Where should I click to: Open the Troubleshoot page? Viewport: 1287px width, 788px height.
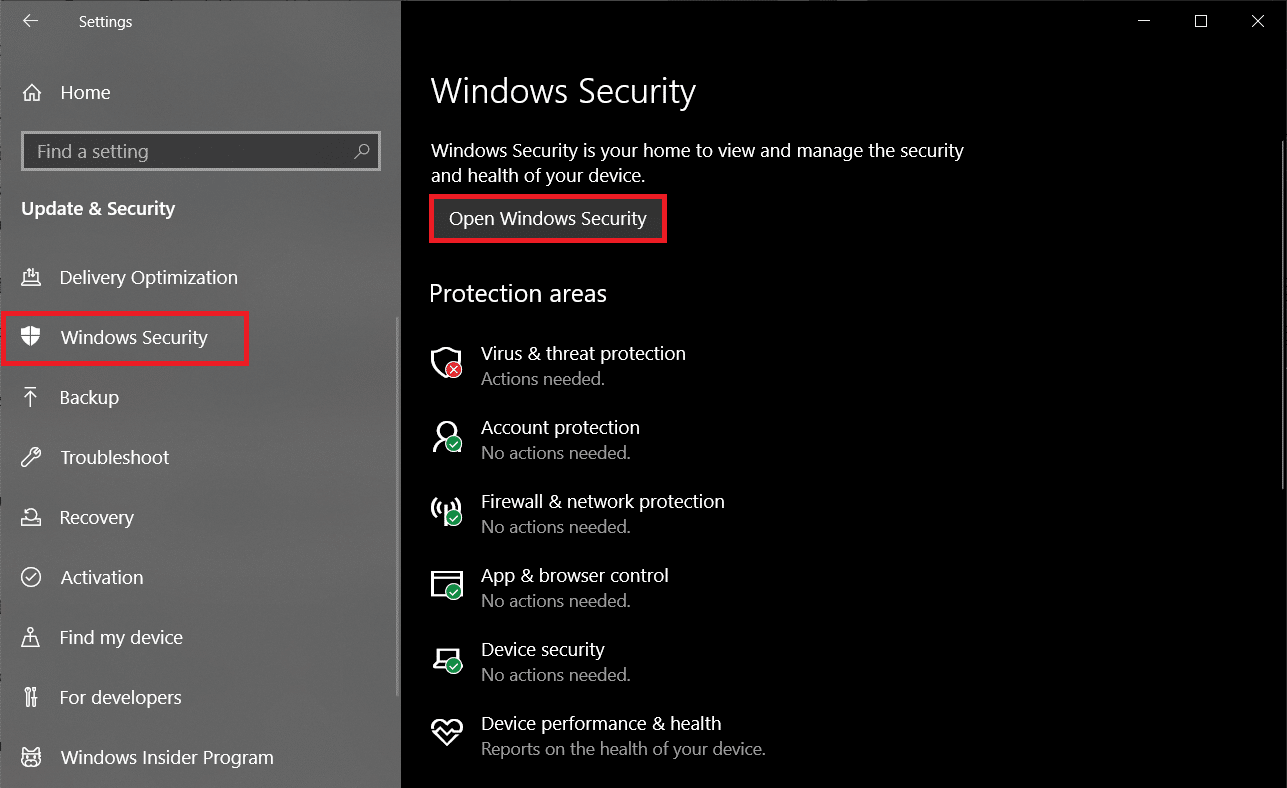tap(114, 458)
